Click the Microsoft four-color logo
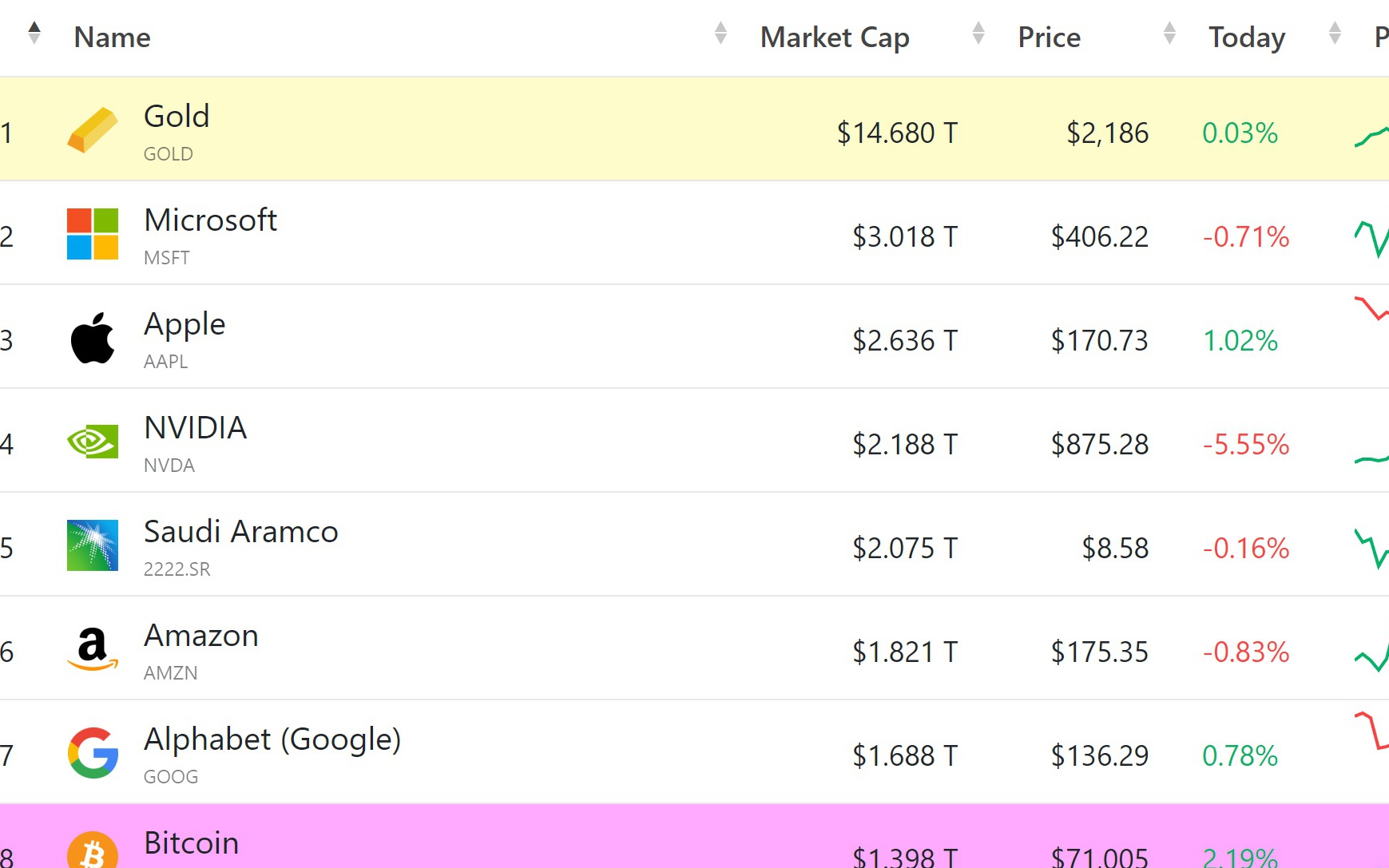 [x=93, y=234]
